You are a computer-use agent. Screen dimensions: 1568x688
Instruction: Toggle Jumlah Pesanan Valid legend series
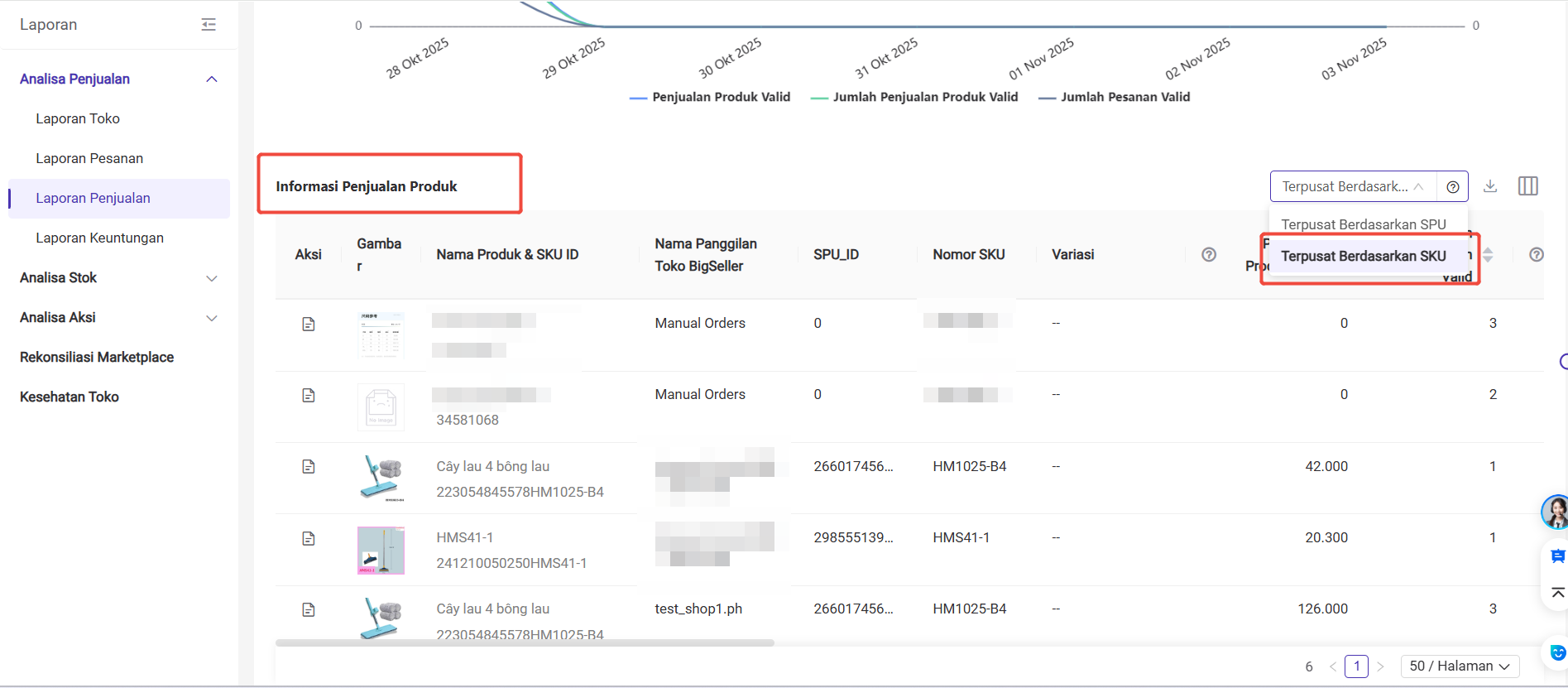click(x=1115, y=97)
